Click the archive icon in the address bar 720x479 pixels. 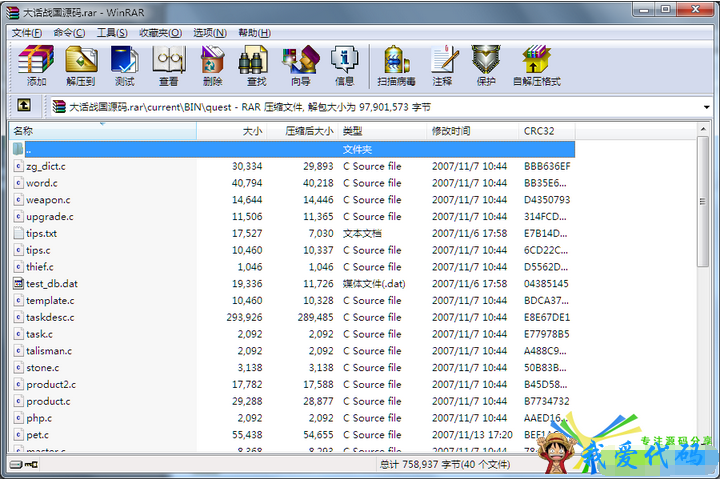pos(59,107)
